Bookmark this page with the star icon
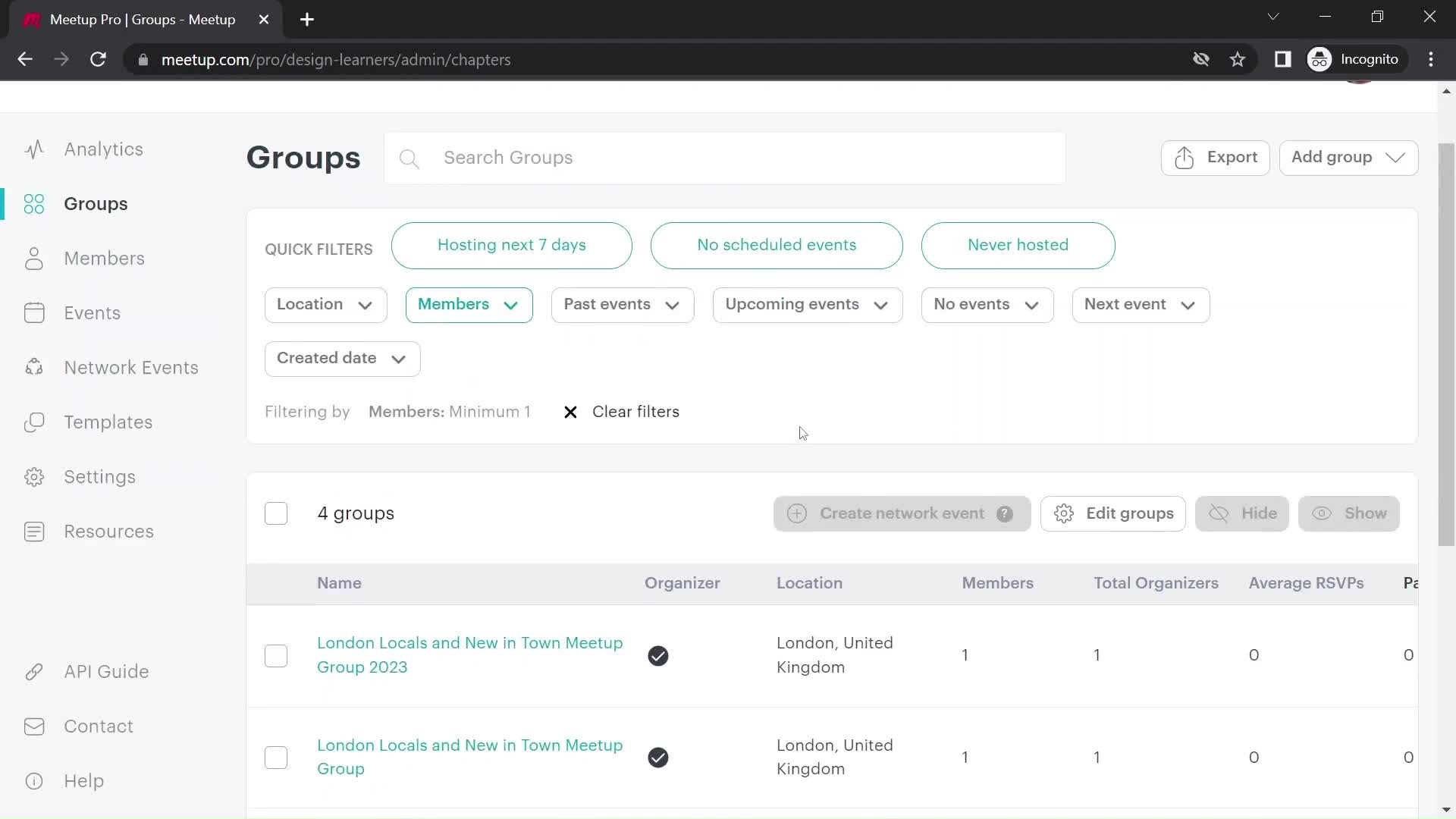The image size is (1456, 819). click(1238, 59)
